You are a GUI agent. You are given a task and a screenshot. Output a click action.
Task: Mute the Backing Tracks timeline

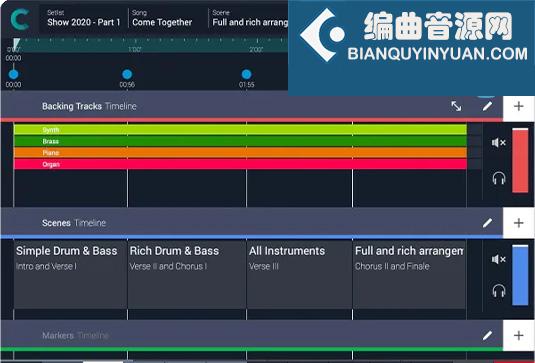click(498, 143)
